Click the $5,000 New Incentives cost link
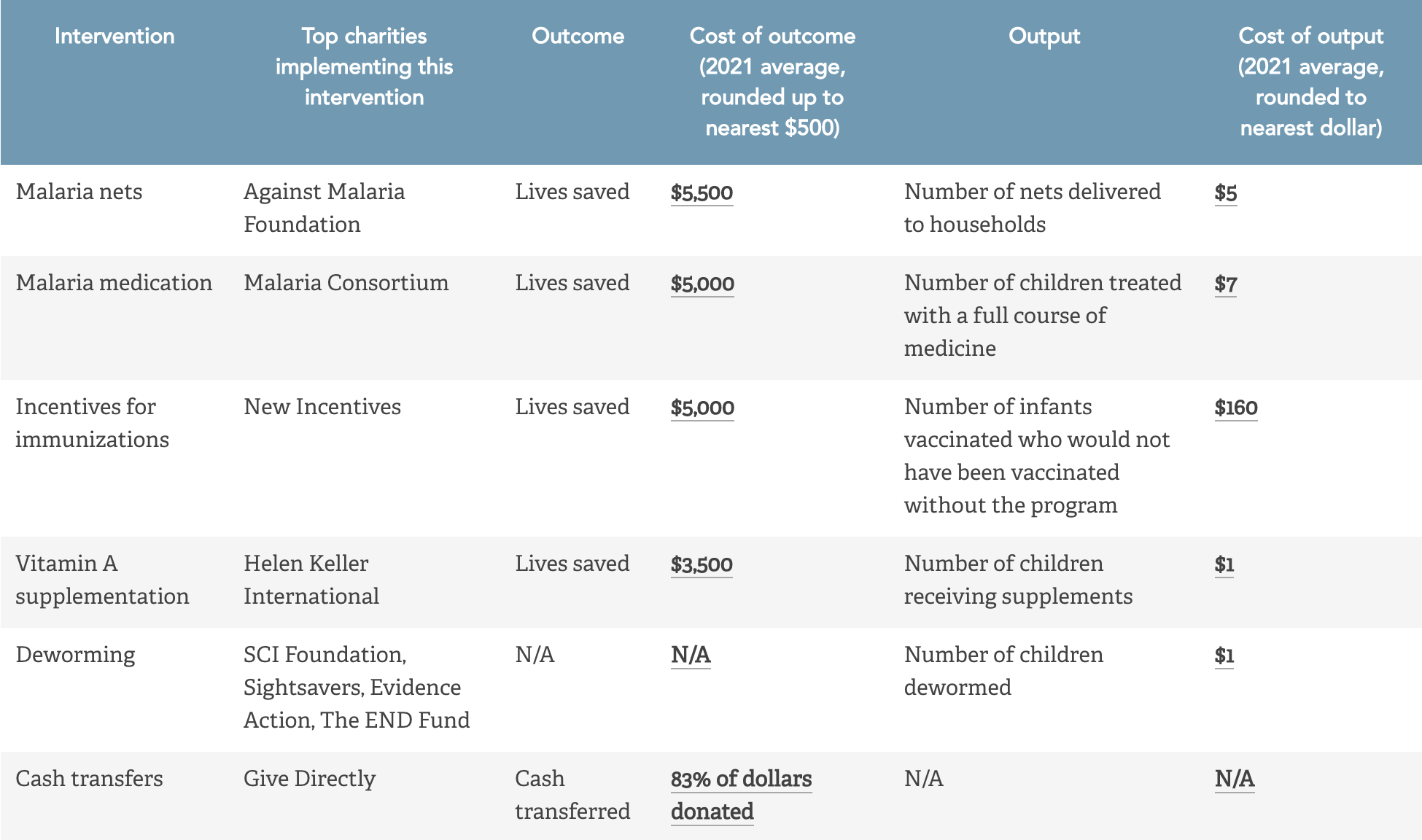Image resolution: width=1422 pixels, height=840 pixels. (702, 408)
